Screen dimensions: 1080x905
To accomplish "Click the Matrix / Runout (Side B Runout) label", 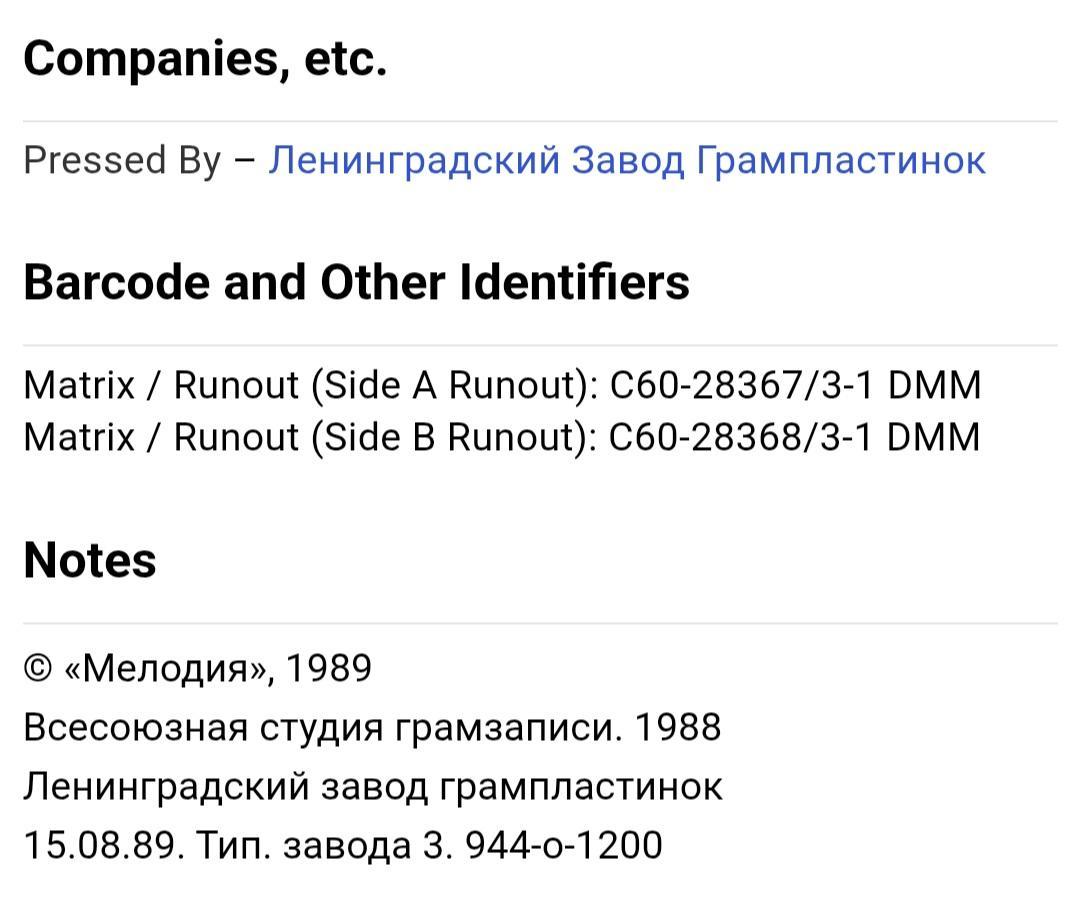I will 310,437.
